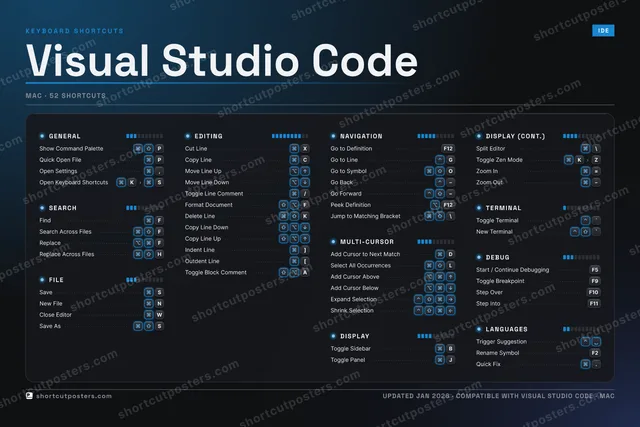Click the Command key in the Save row
This screenshot has height=427, width=640.
(x=149, y=292)
